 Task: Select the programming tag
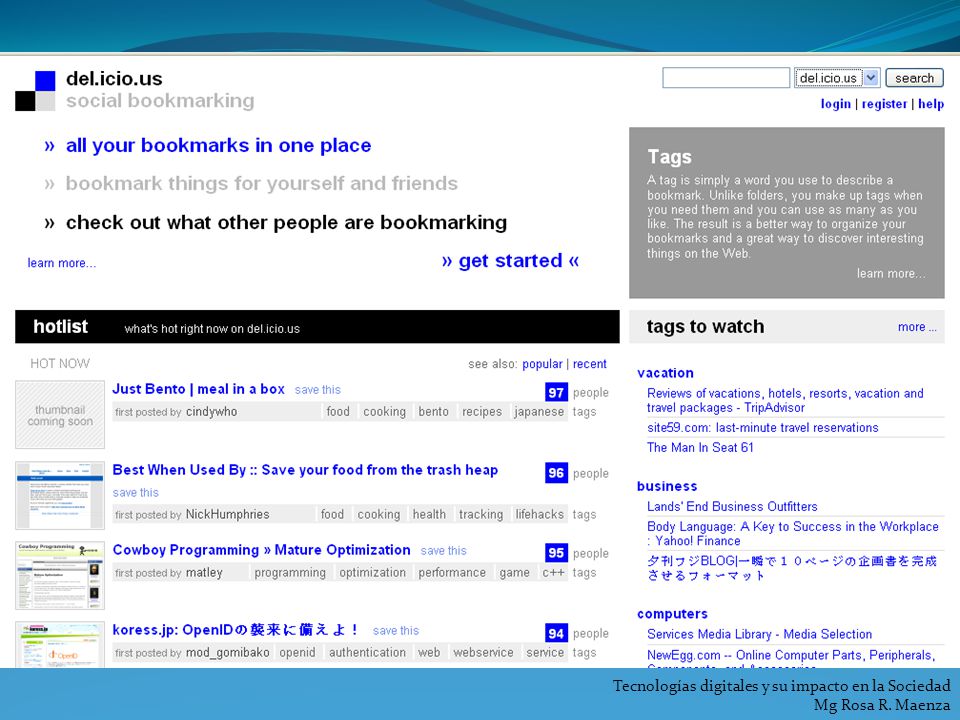[290, 572]
